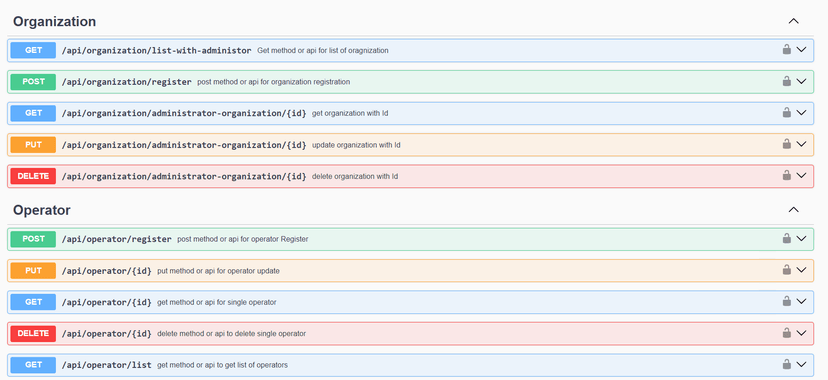This screenshot has height=380, width=828.
Task: Expand PUT administrator-organization/{id} row chevron
Action: click(801, 144)
